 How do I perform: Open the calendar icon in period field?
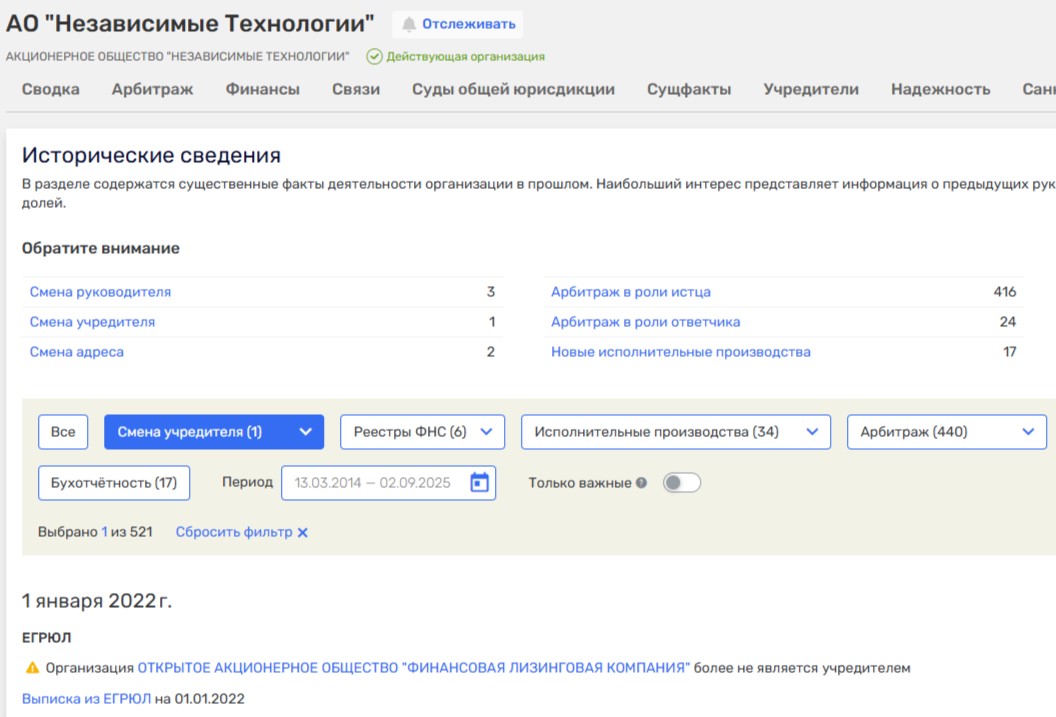[x=479, y=483]
